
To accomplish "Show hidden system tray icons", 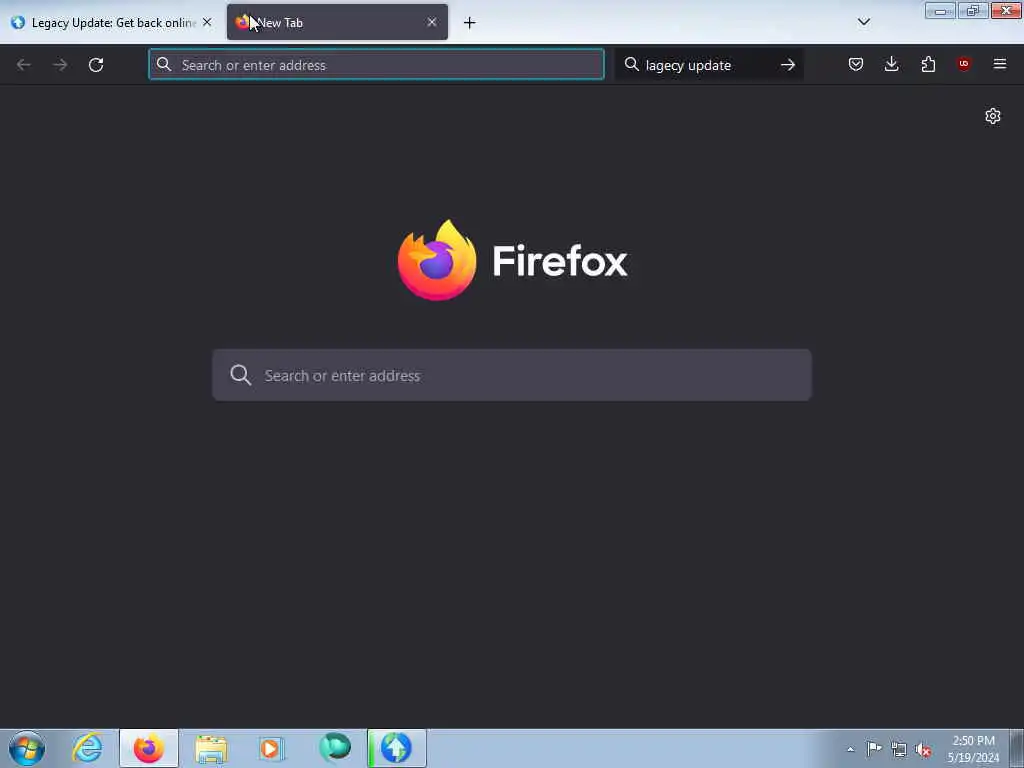I will 850,749.
